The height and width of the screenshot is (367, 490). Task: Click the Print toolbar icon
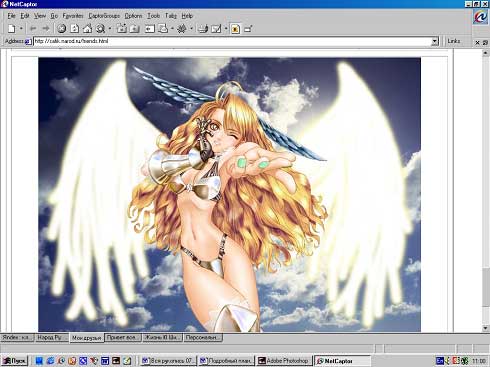(202, 29)
